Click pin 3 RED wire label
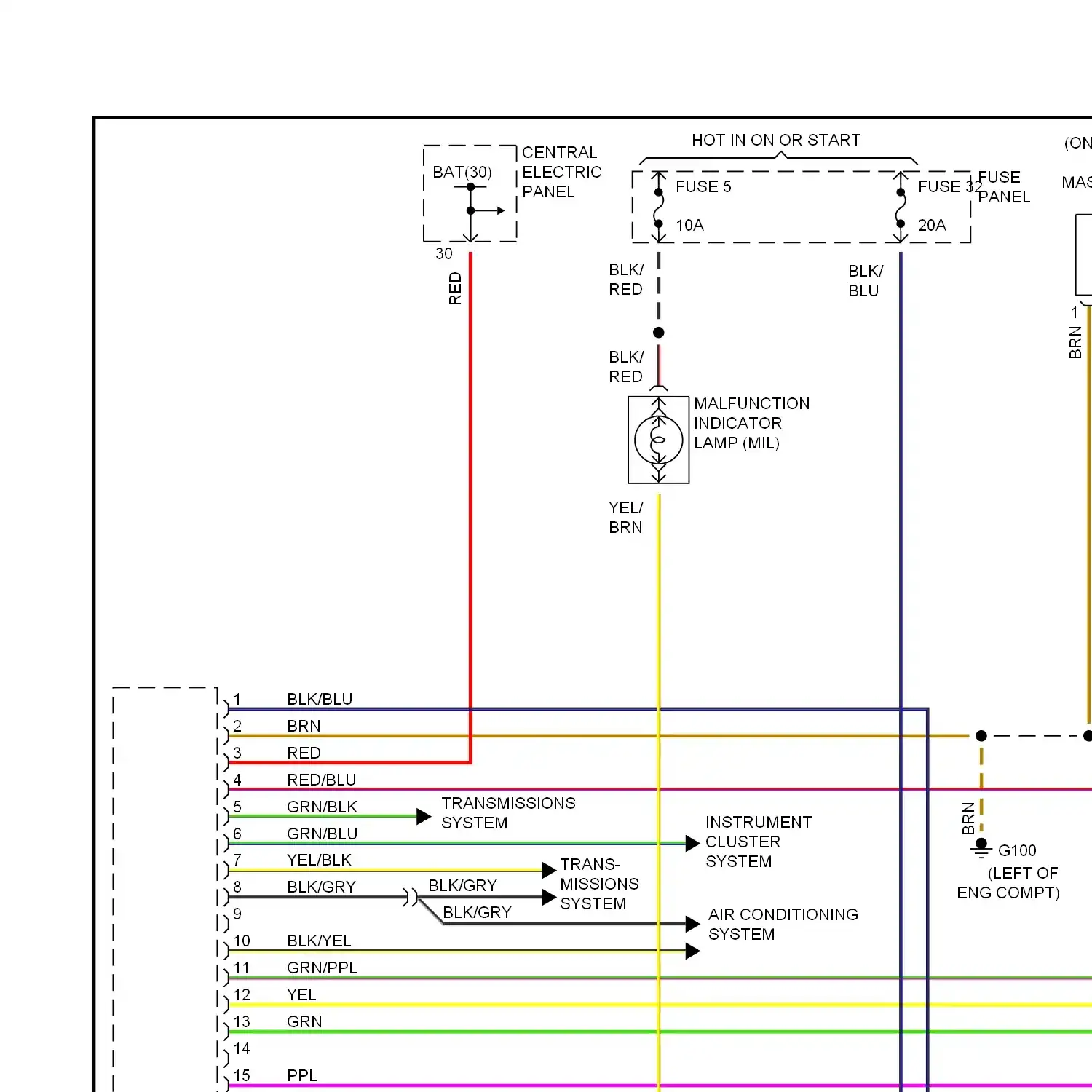Image resolution: width=1092 pixels, height=1092 pixels. click(304, 753)
